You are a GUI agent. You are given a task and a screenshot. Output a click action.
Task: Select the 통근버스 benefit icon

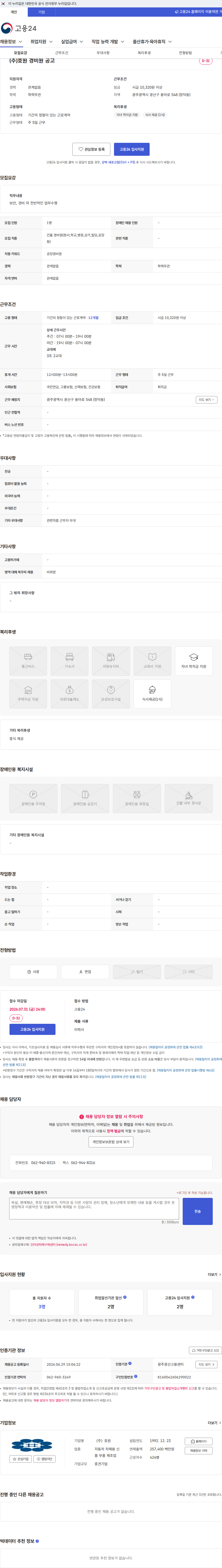click(28, 662)
